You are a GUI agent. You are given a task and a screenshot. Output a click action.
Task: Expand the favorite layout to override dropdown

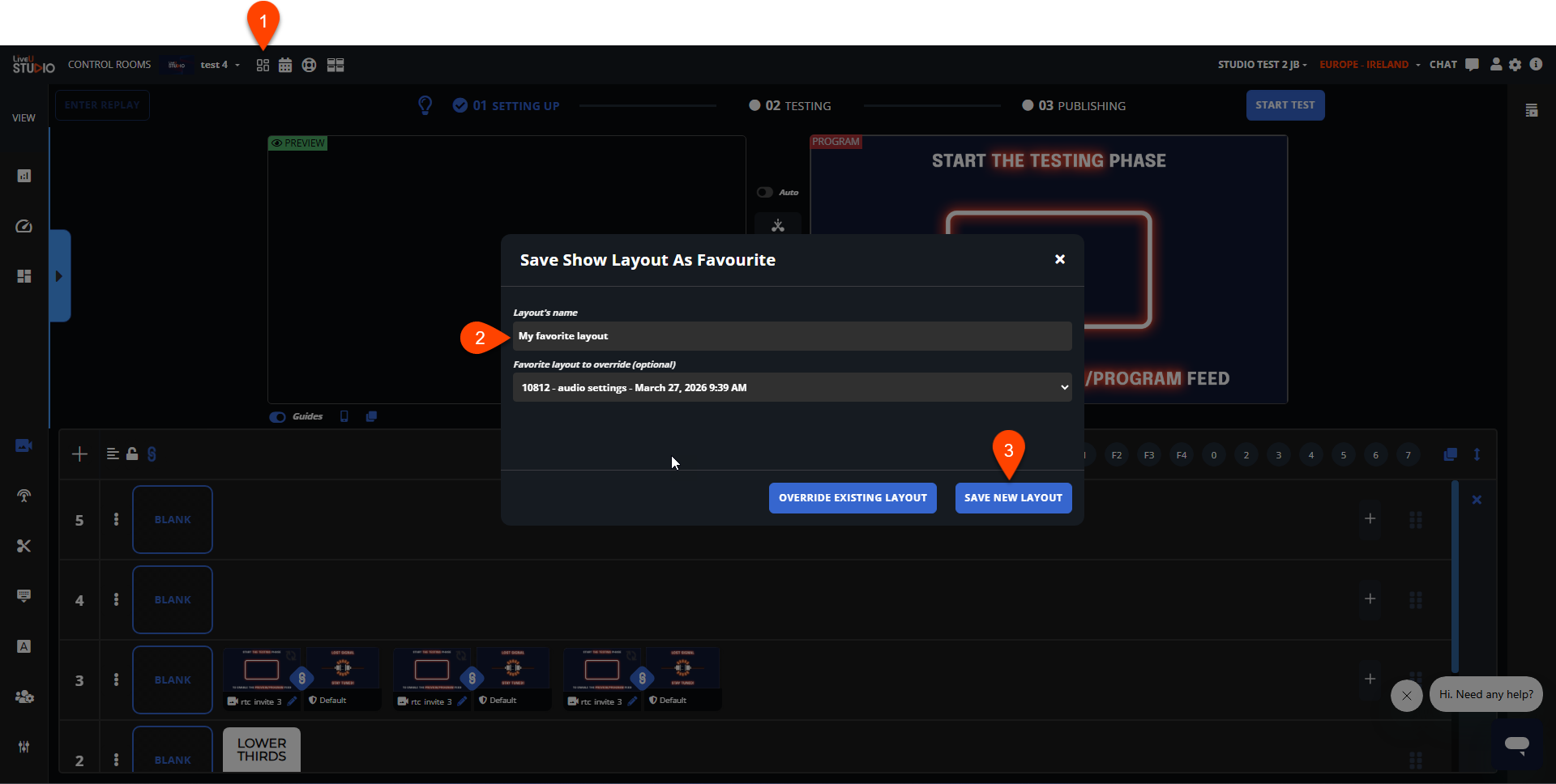[x=792, y=388]
